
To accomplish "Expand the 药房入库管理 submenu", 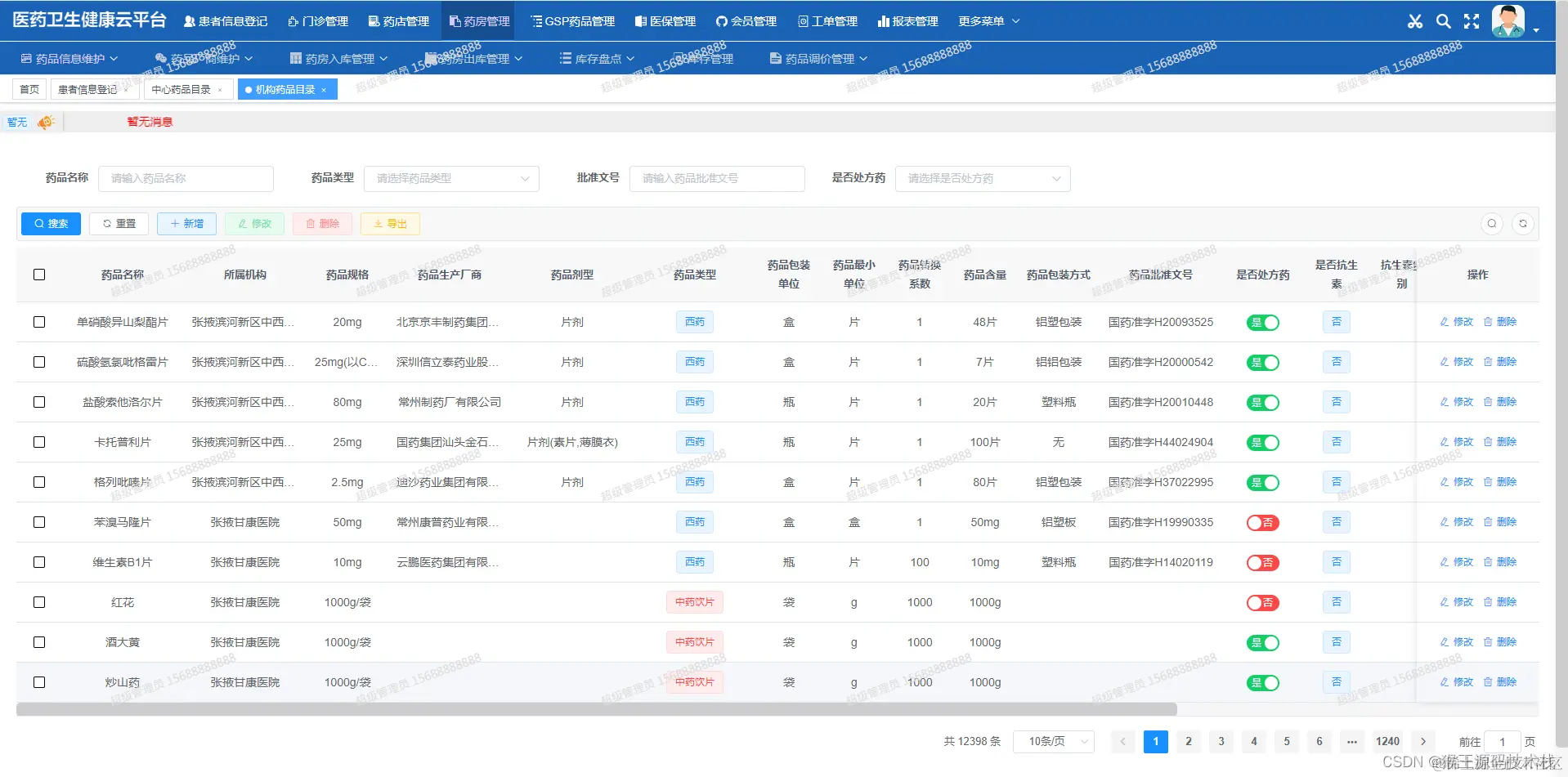I will 337,58.
